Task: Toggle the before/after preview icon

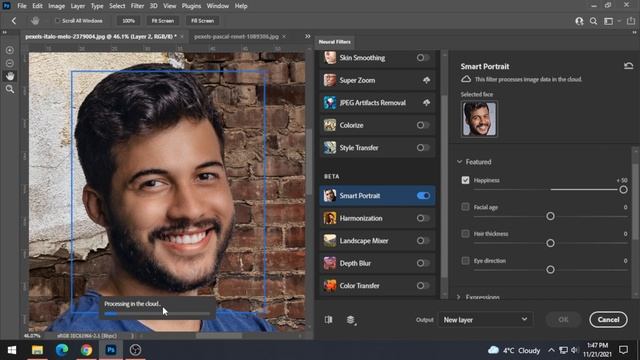Action: [329, 320]
